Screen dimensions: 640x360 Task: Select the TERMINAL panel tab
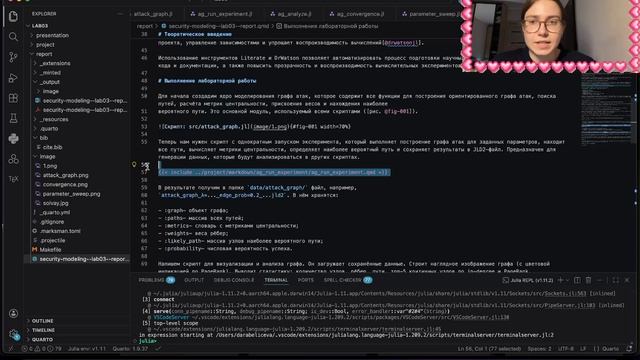(x=276, y=280)
